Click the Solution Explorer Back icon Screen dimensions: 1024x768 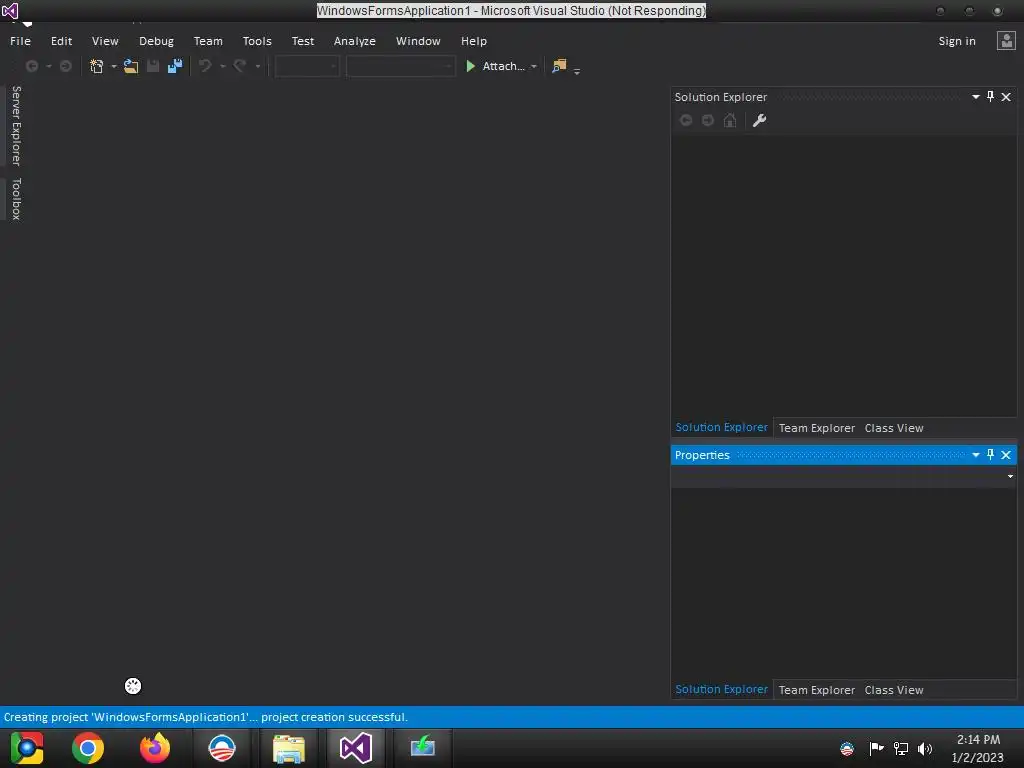[x=686, y=120]
